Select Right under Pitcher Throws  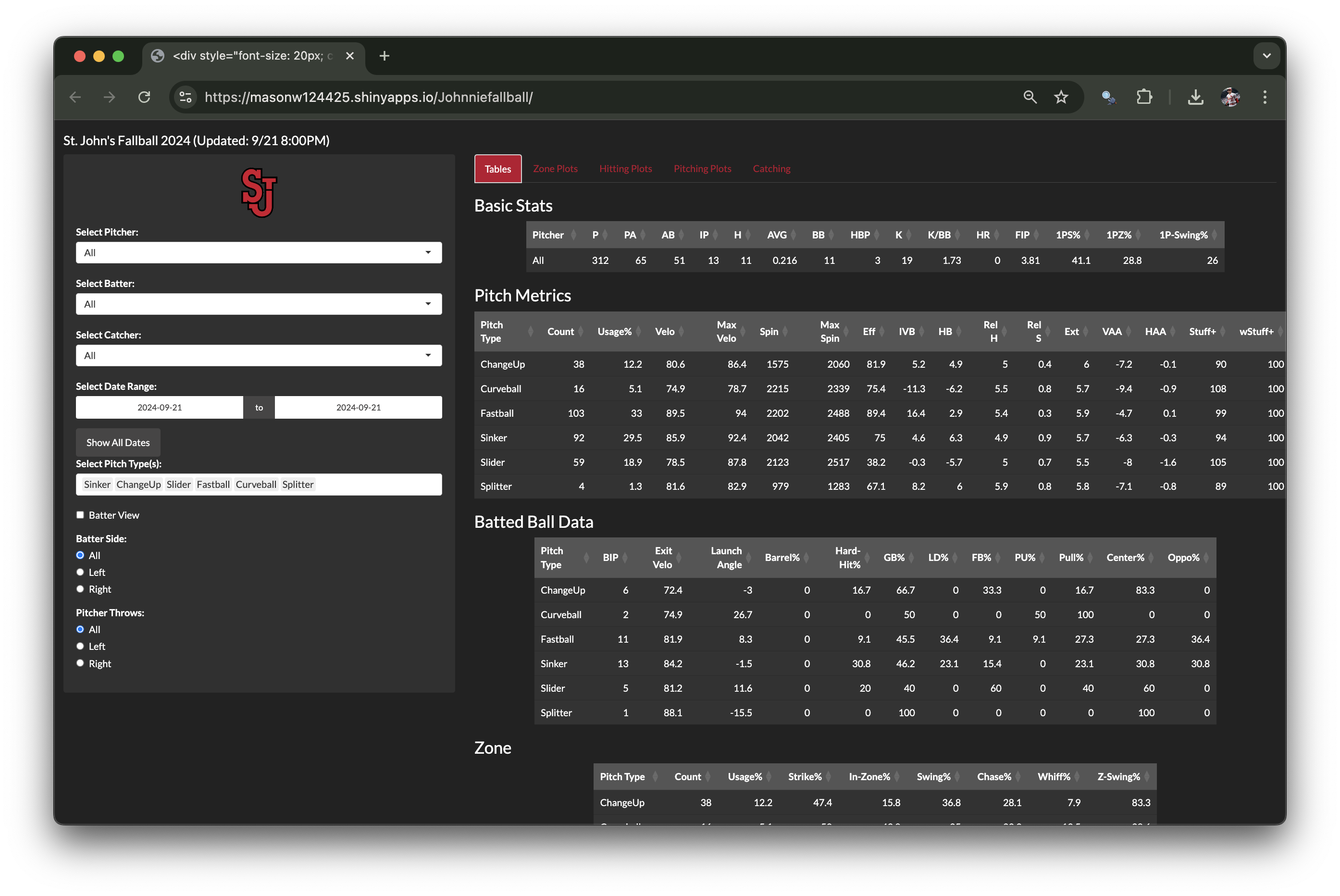pyautogui.click(x=80, y=663)
